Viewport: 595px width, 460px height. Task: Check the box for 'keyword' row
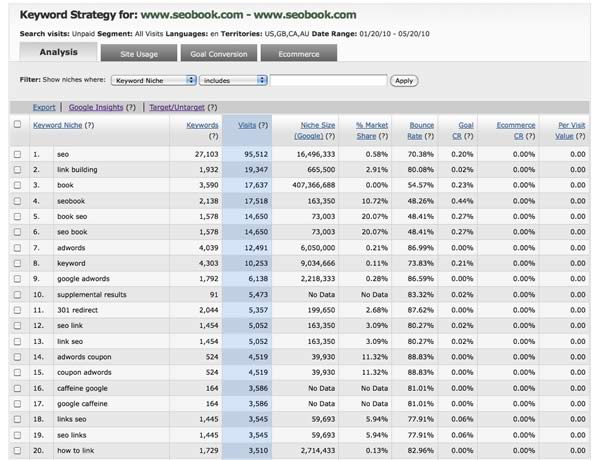tap(17, 263)
